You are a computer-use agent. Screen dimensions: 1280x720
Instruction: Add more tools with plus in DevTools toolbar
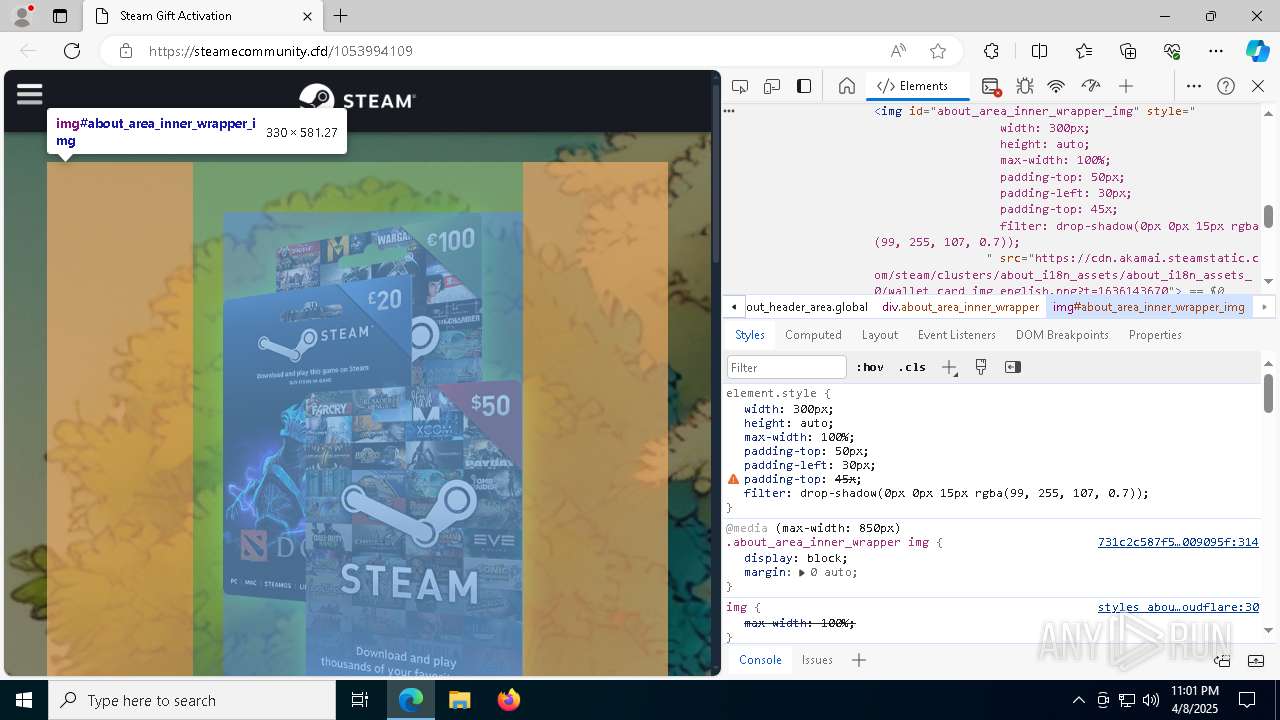click(x=1126, y=86)
